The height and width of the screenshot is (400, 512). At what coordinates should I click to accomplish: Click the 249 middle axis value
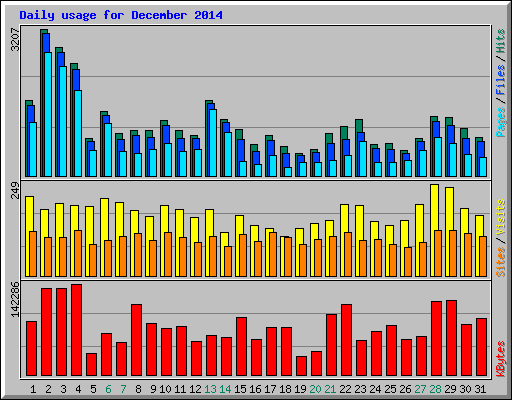pyautogui.click(x=15, y=190)
